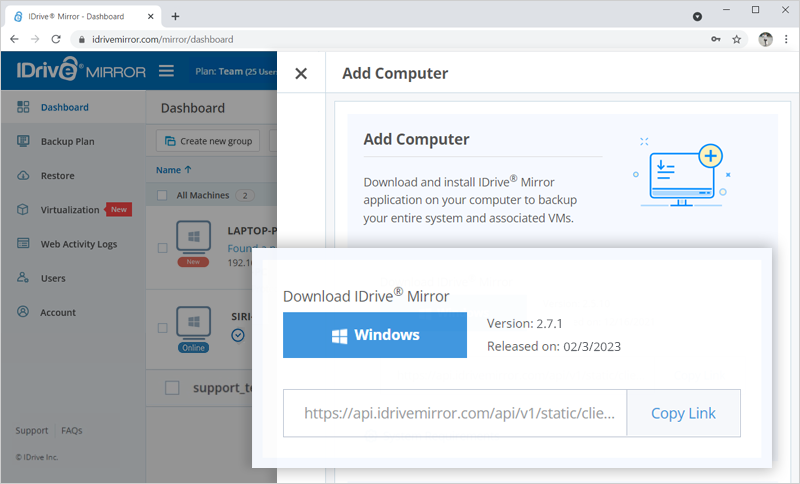
Task: Check the All Machines checkbox
Action: 162,195
